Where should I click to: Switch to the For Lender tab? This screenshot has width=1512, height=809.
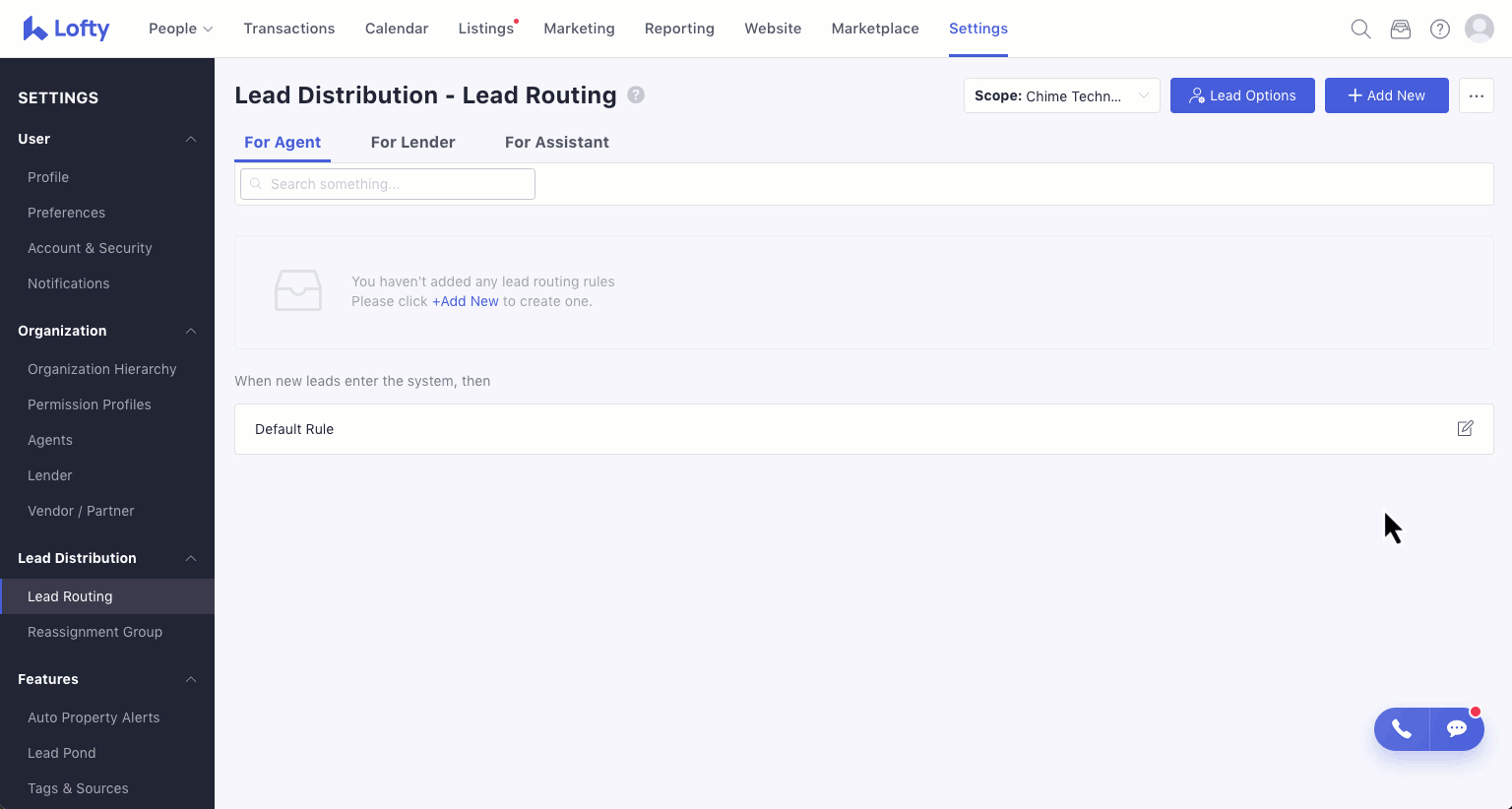click(412, 142)
